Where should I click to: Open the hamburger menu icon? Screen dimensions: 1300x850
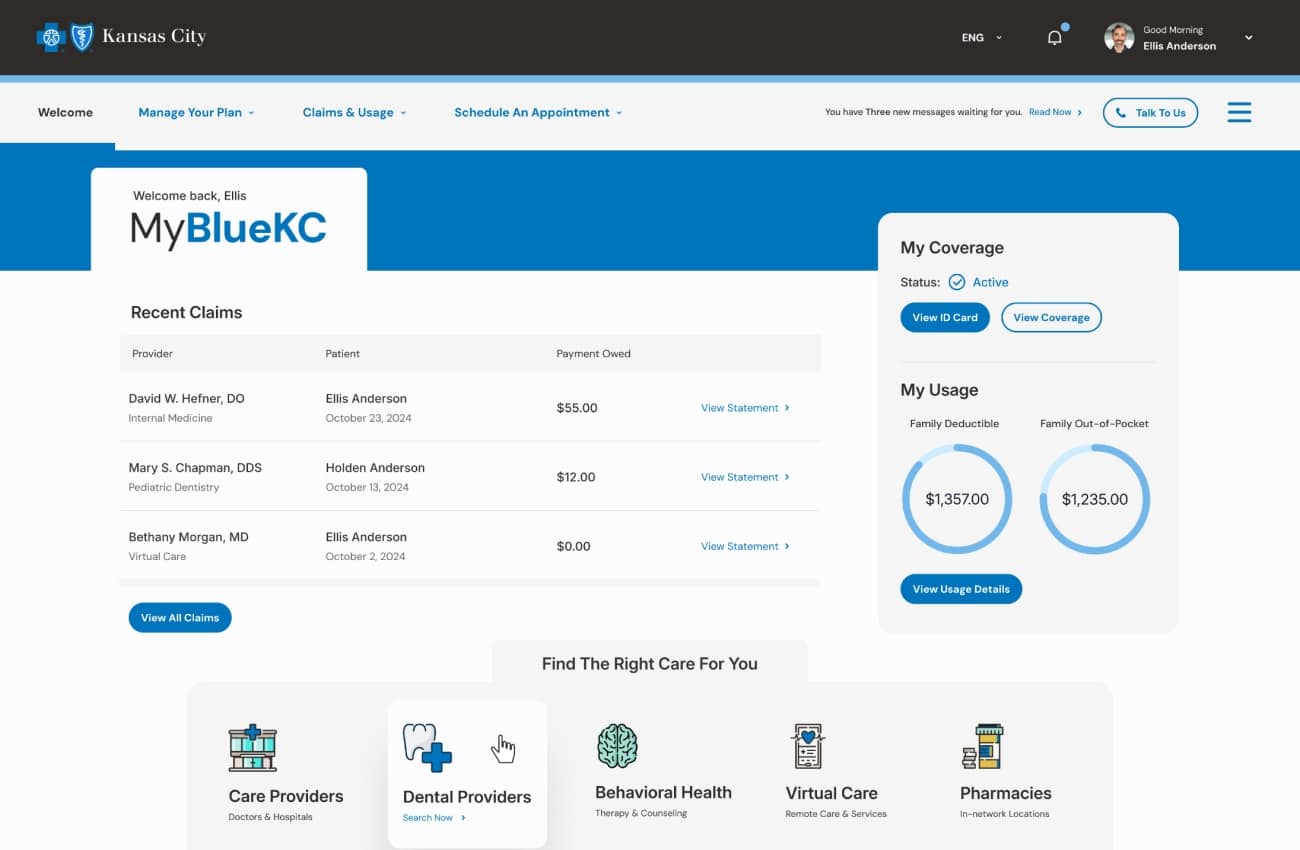coord(1239,112)
